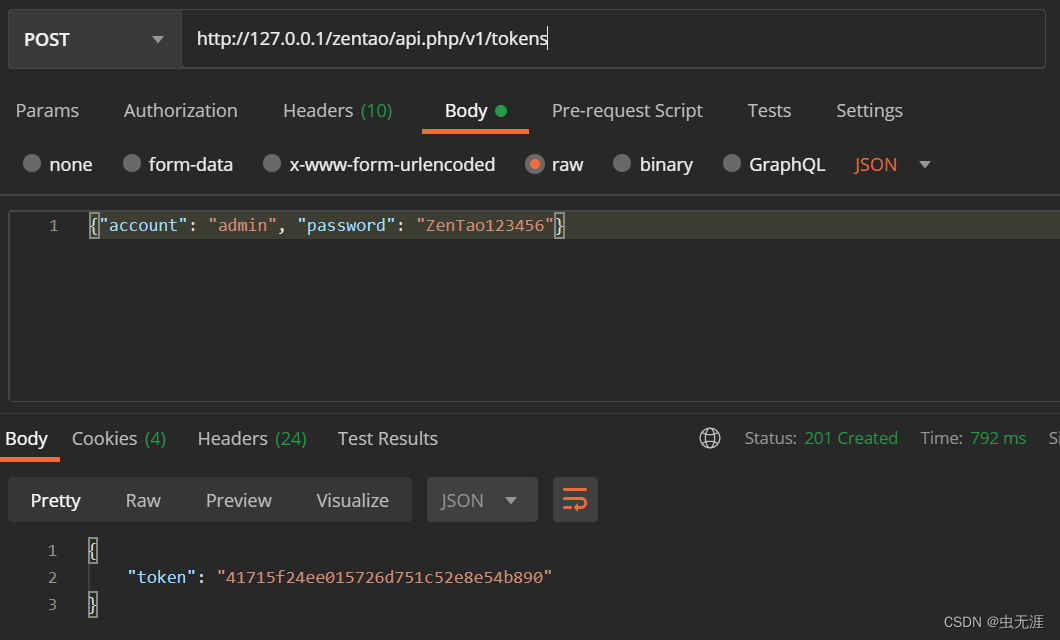The height and width of the screenshot is (640, 1060).
Task: Go to the Headers (10) request tab
Action: [337, 110]
